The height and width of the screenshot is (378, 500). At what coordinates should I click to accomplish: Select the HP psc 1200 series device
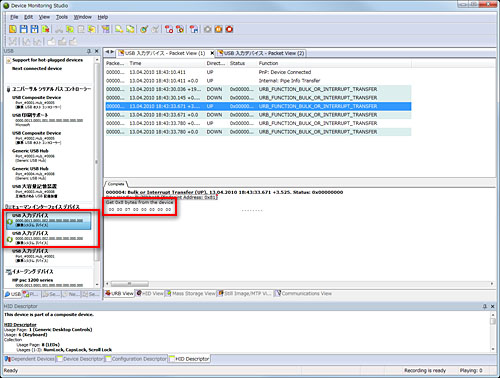33,280
